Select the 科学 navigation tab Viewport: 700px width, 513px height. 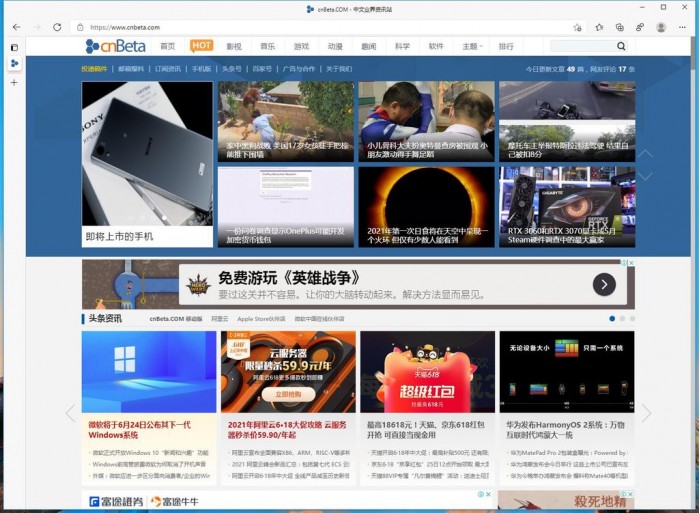click(402, 46)
